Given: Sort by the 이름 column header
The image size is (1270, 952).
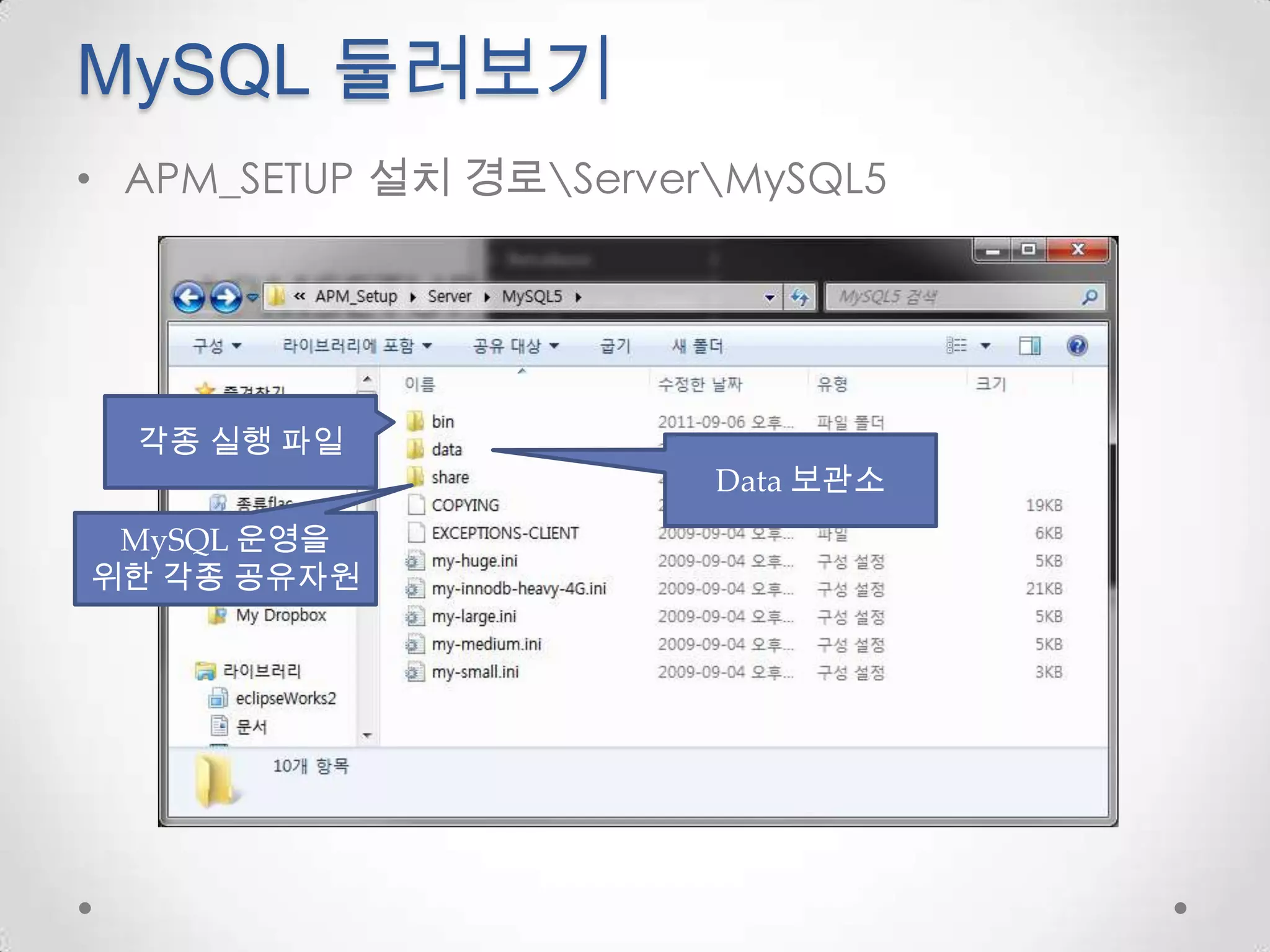Looking at the screenshot, I should pyautogui.click(x=420, y=384).
